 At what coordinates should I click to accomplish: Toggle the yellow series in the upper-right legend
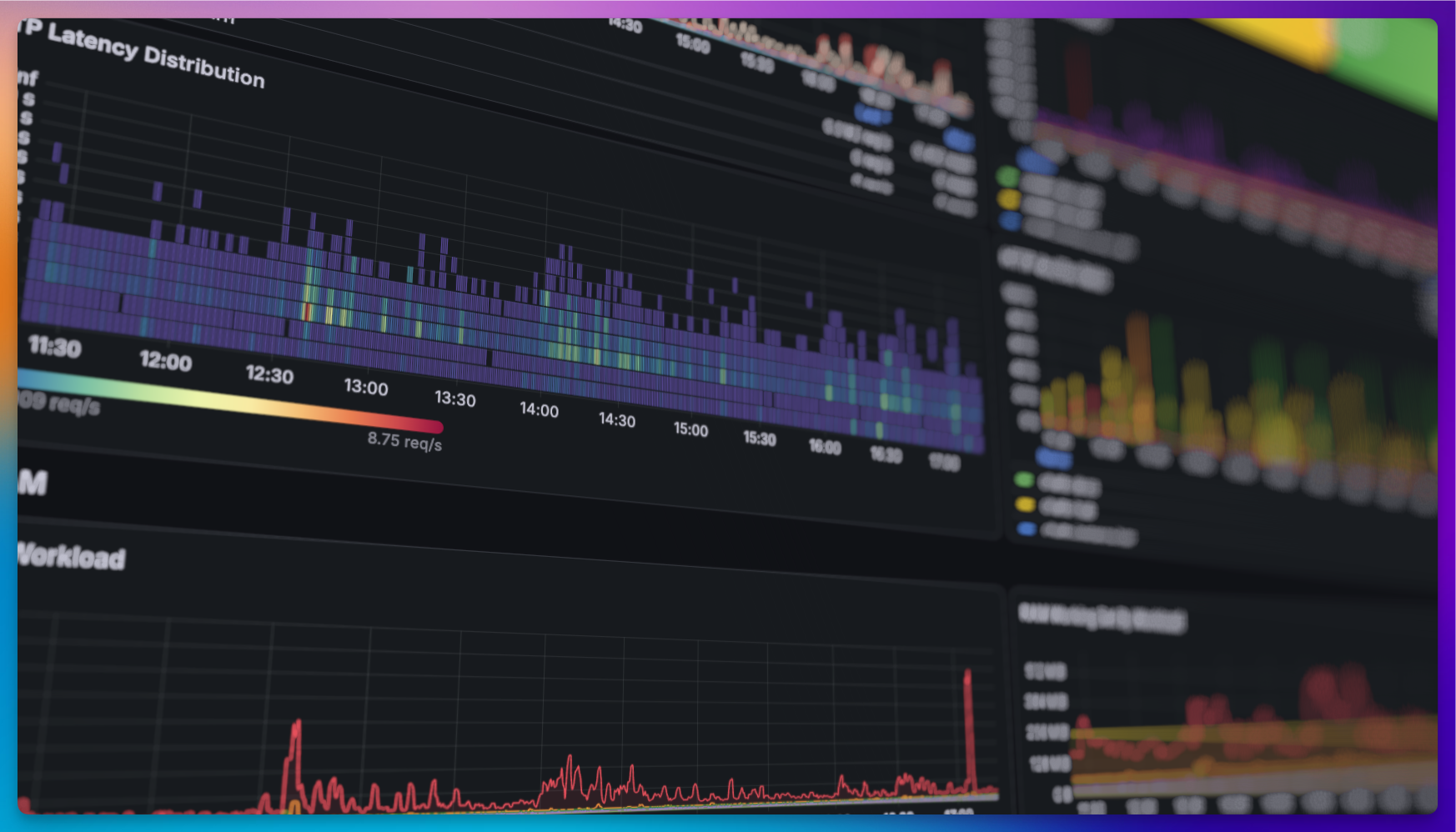coord(1009,199)
